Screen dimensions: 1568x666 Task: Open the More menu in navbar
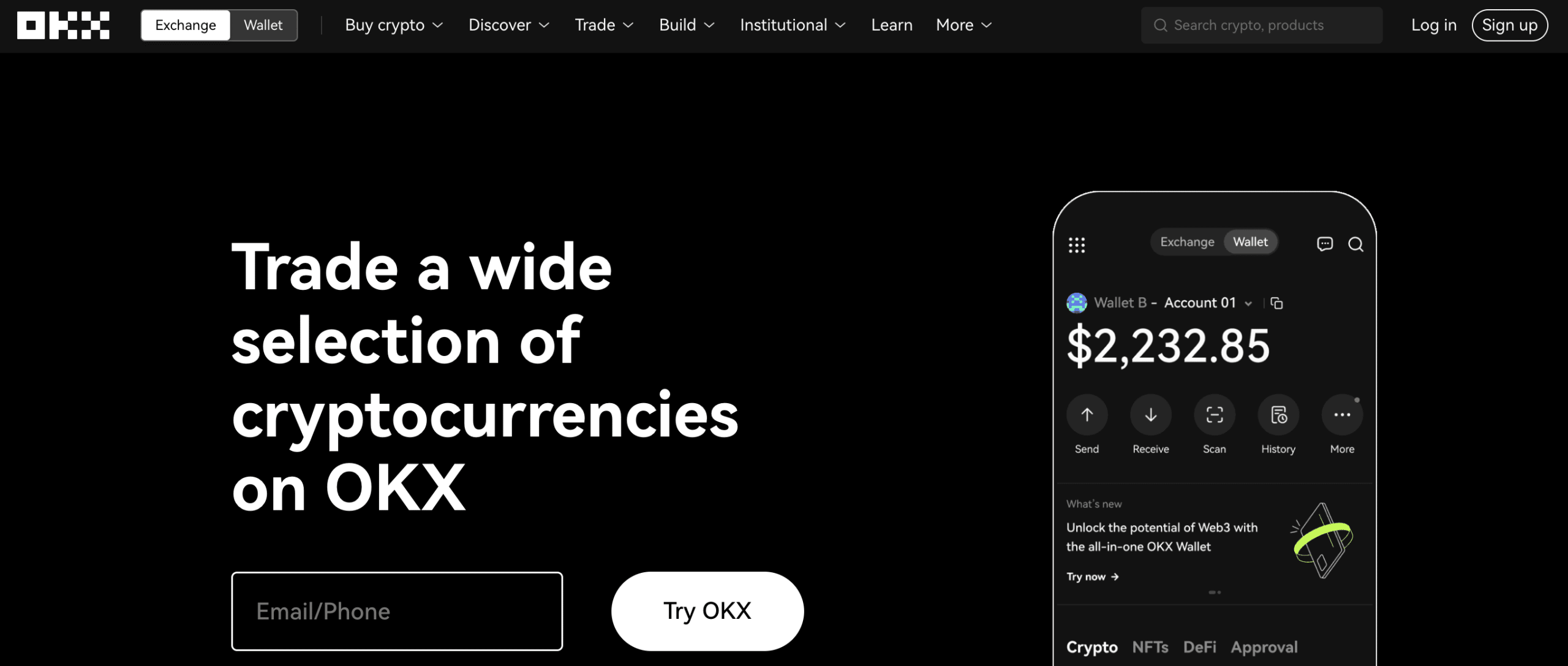(x=962, y=25)
